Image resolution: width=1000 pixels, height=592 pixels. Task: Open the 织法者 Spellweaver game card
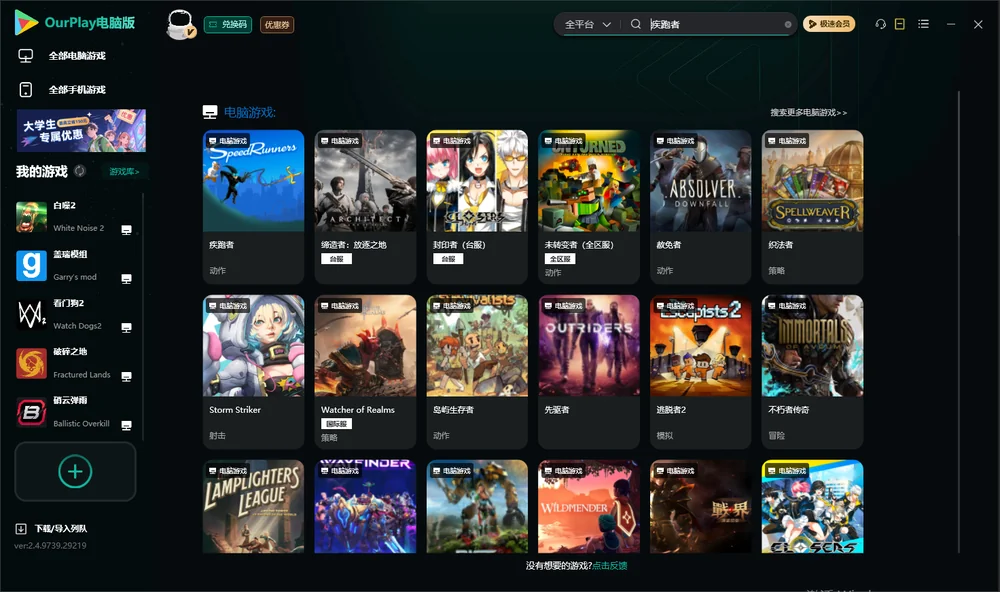(812, 207)
